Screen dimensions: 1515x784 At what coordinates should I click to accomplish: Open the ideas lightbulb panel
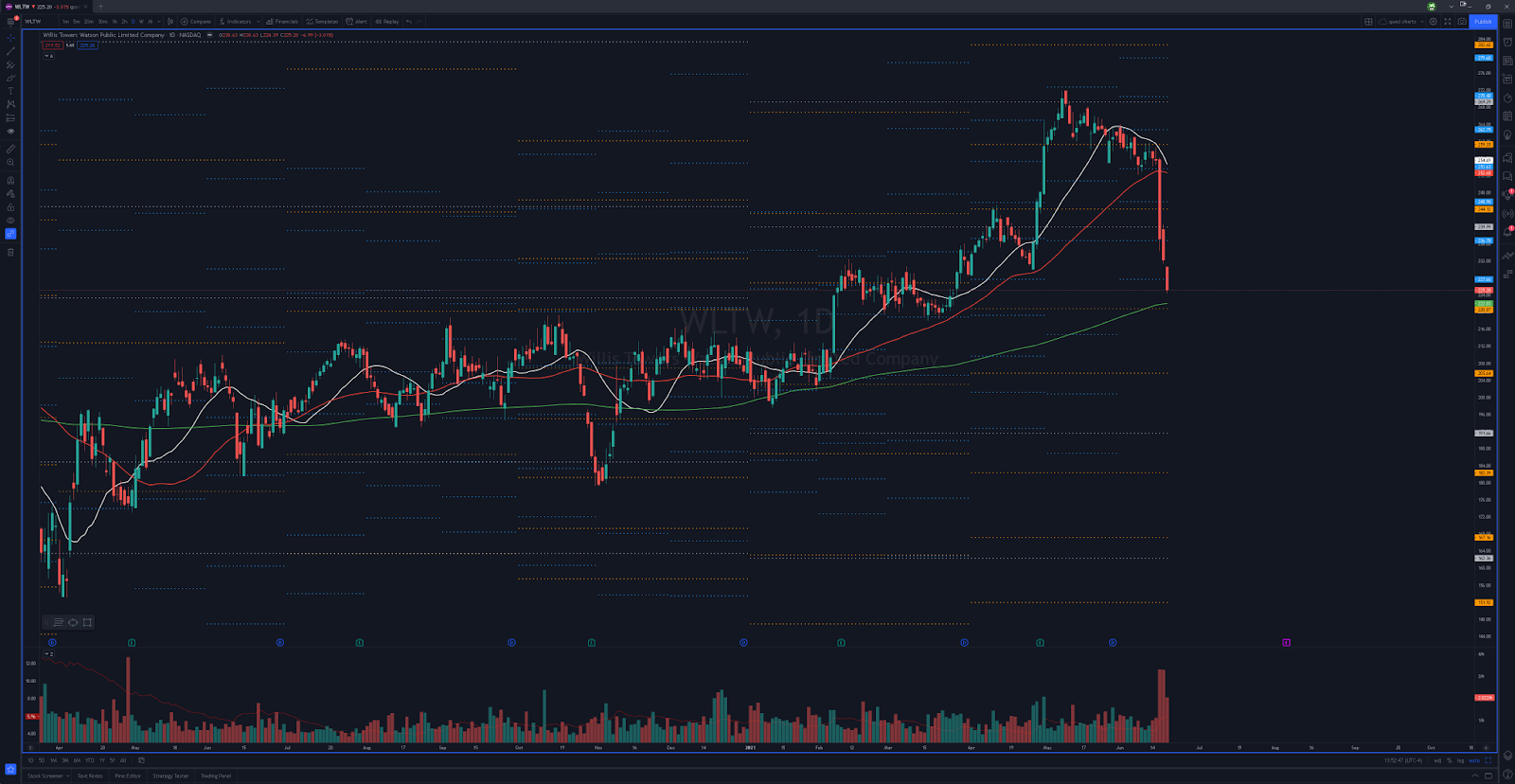pos(1507,134)
